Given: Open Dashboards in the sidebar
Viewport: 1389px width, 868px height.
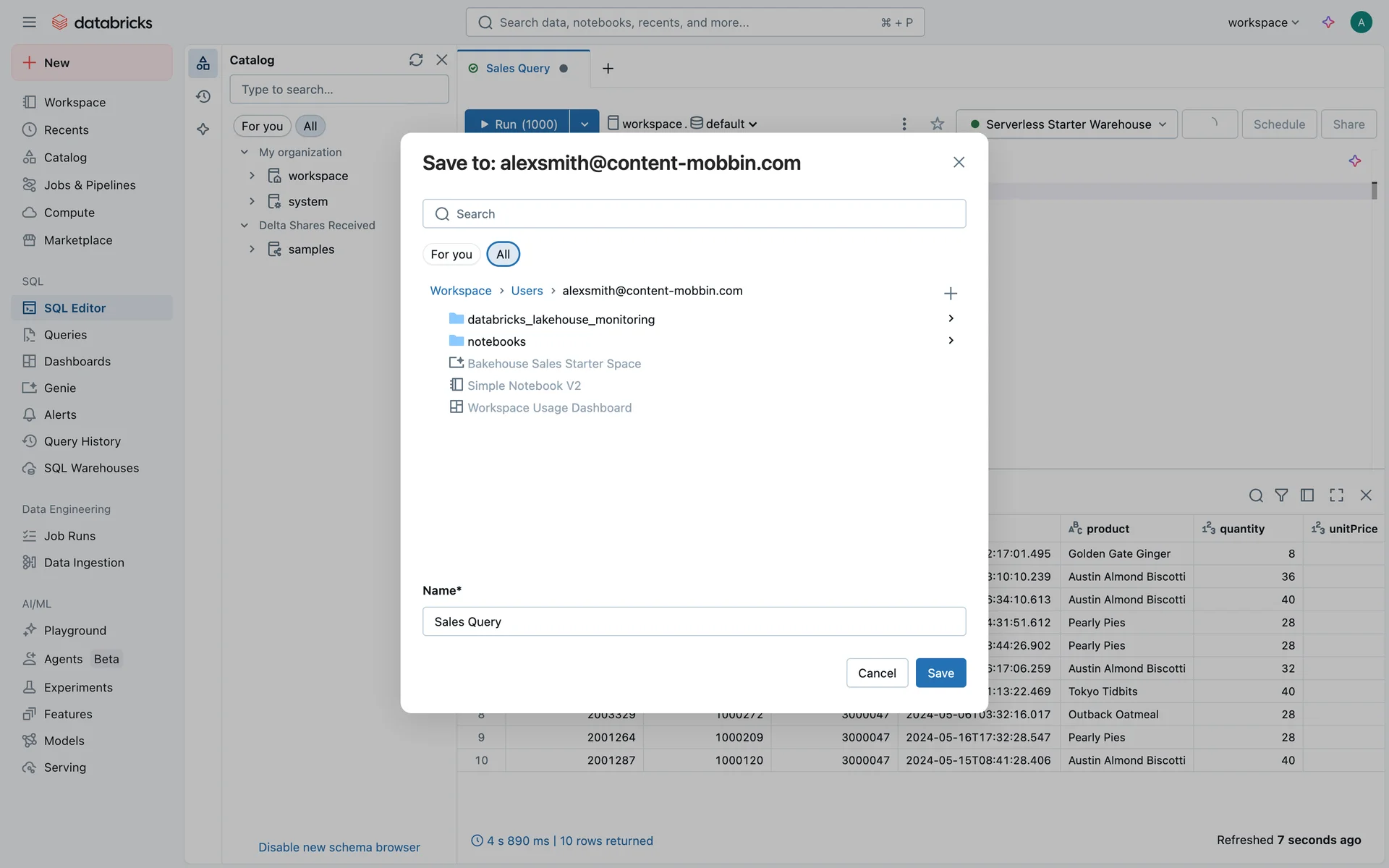Looking at the screenshot, I should pos(77,361).
